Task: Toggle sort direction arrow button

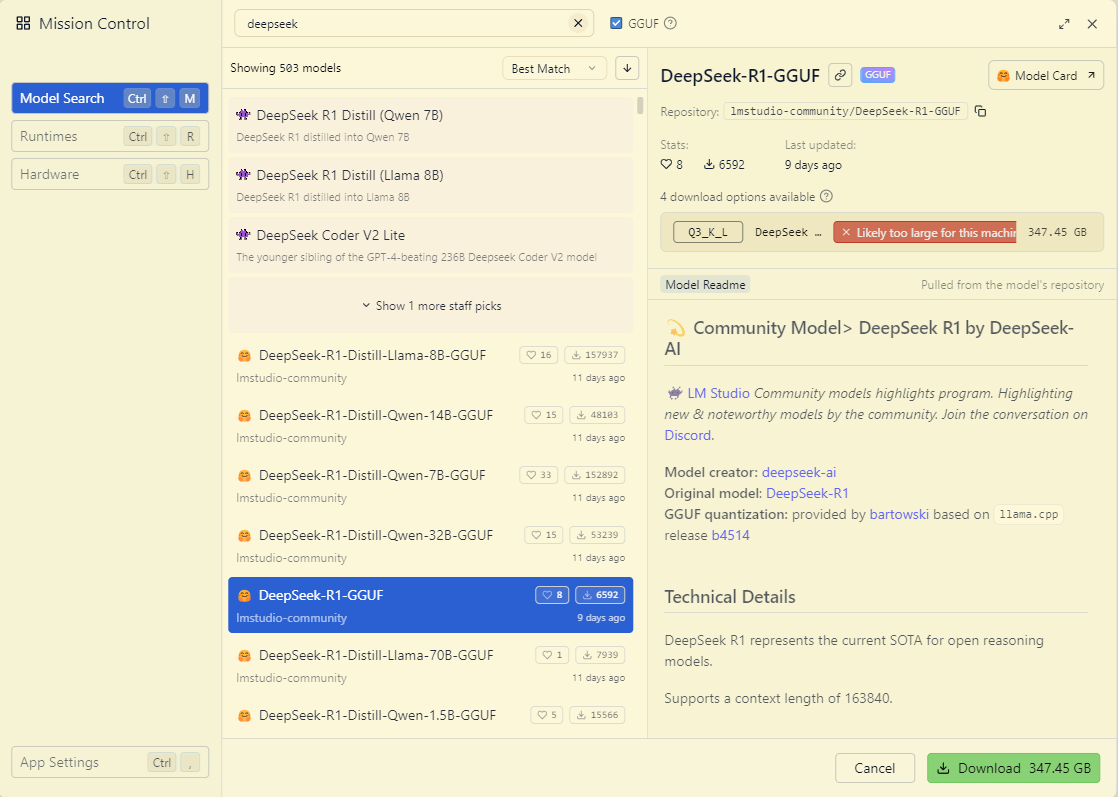Action: [627, 68]
